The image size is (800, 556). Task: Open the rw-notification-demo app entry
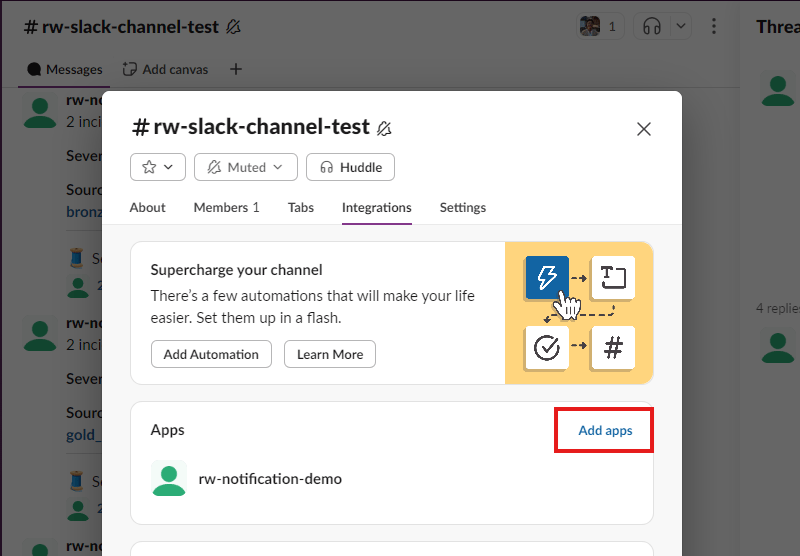coord(392,478)
